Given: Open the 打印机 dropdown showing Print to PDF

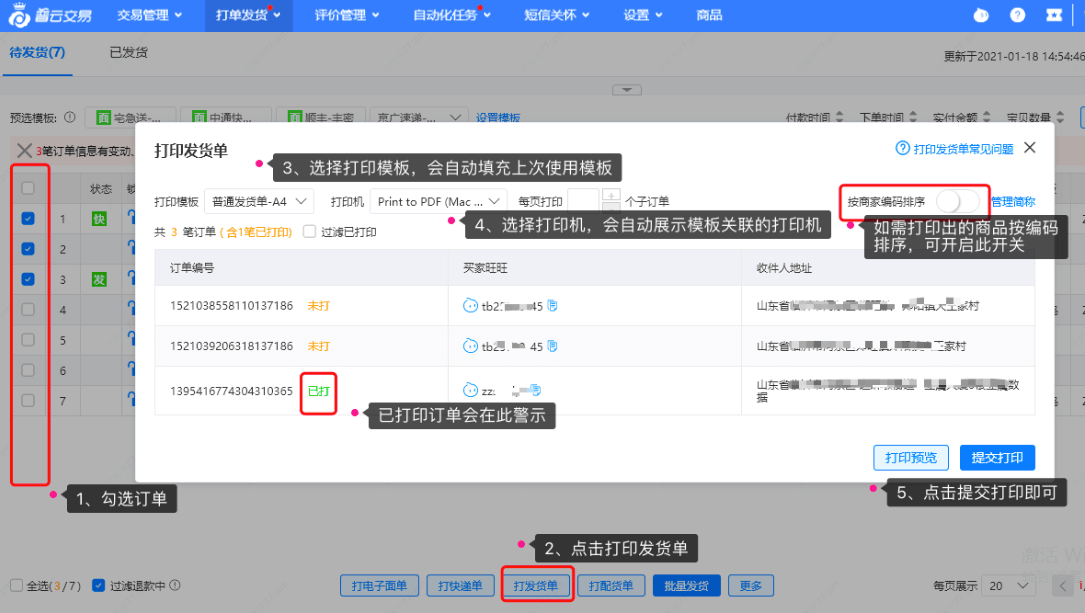Looking at the screenshot, I should pyautogui.click(x=439, y=201).
